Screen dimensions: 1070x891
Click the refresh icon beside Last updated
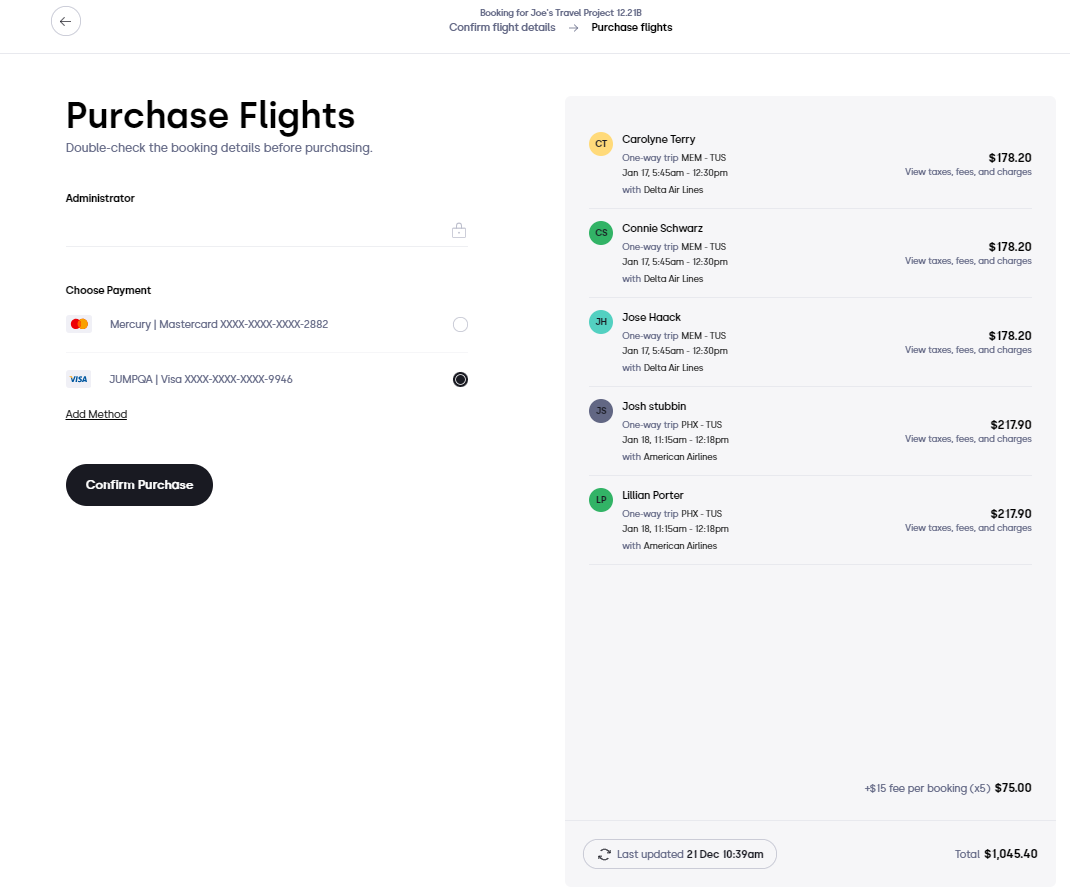pos(604,854)
